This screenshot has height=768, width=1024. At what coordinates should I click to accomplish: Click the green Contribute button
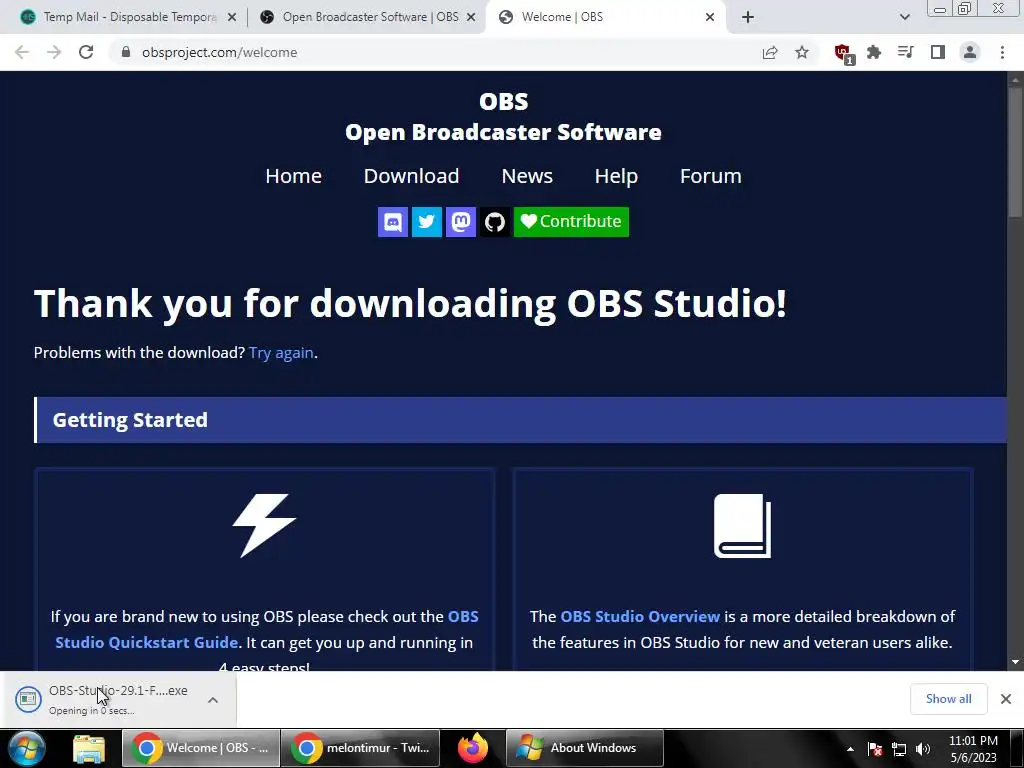pos(571,222)
